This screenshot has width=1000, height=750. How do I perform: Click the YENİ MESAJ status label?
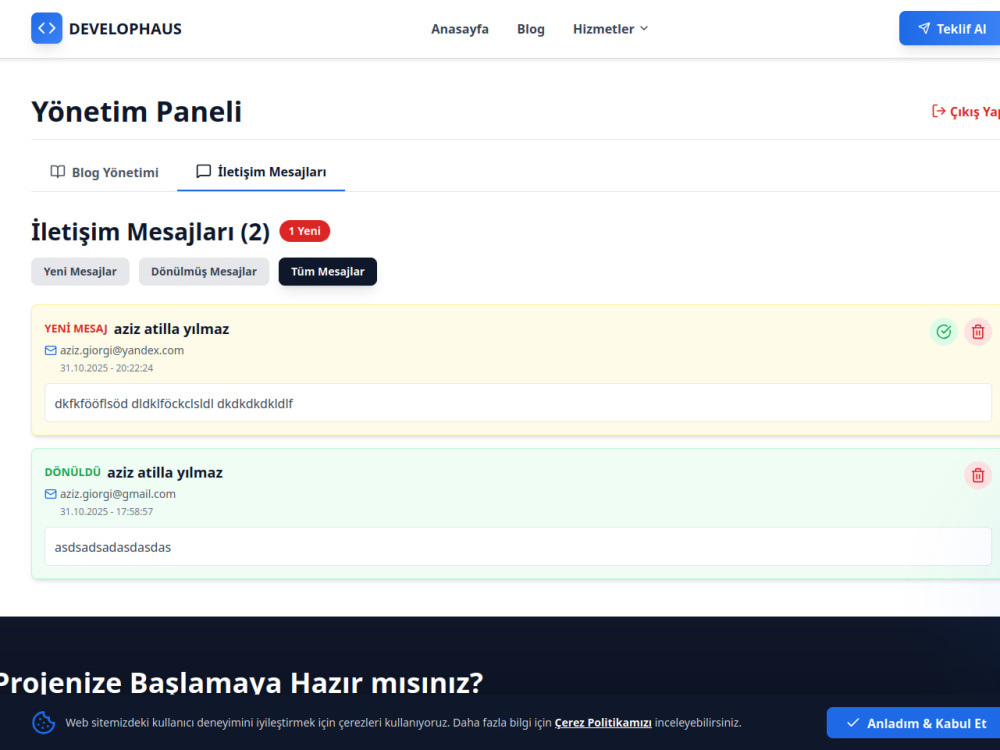coord(76,329)
